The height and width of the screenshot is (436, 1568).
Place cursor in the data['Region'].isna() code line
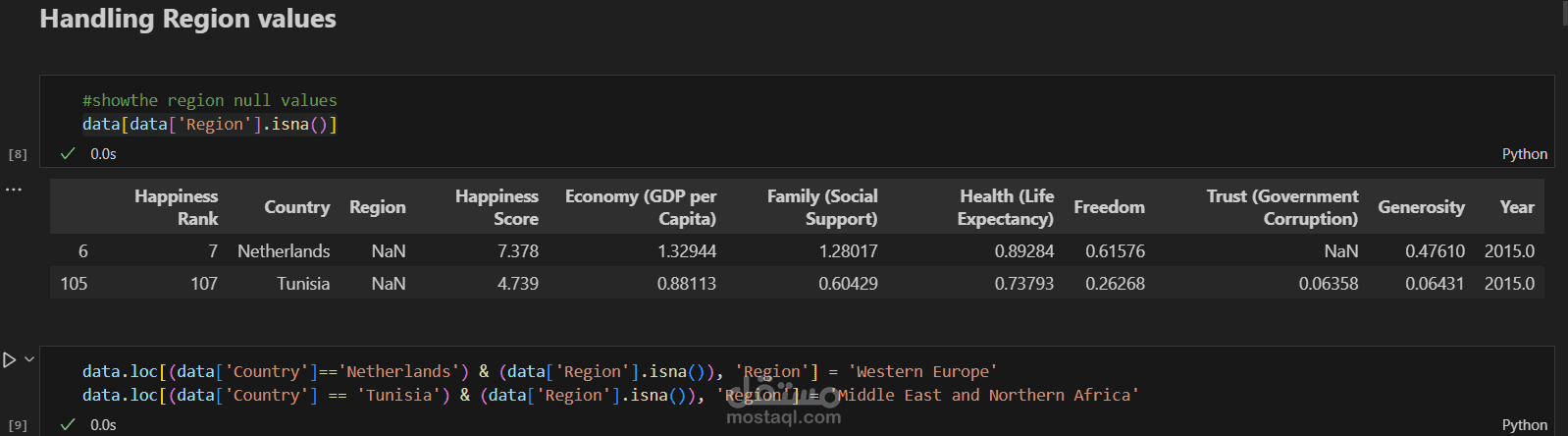click(209, 125)
